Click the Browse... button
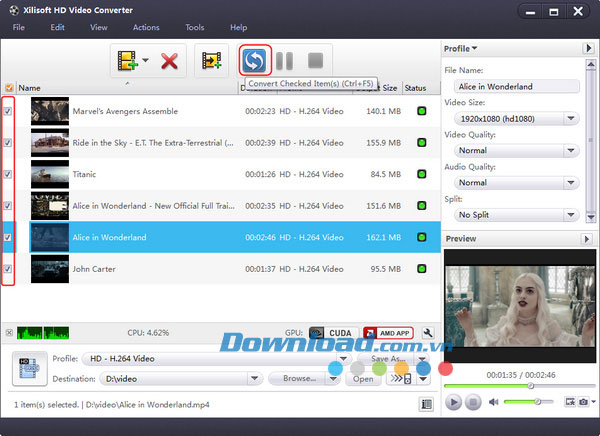Image resolution: width=600 pixels, height=436 pixels. (x=299, y=378)
